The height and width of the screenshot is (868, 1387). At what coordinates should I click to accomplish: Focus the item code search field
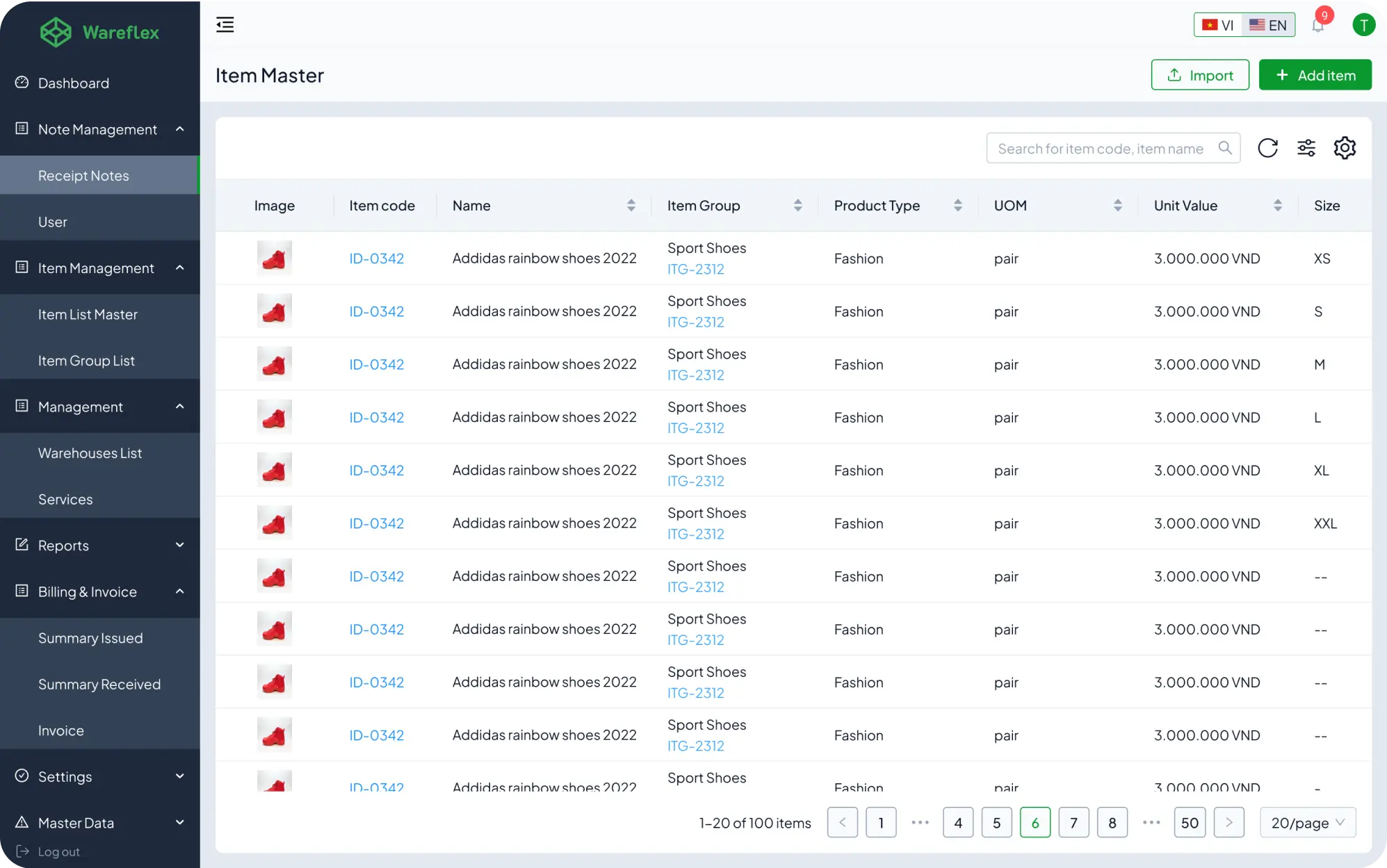1113,148
